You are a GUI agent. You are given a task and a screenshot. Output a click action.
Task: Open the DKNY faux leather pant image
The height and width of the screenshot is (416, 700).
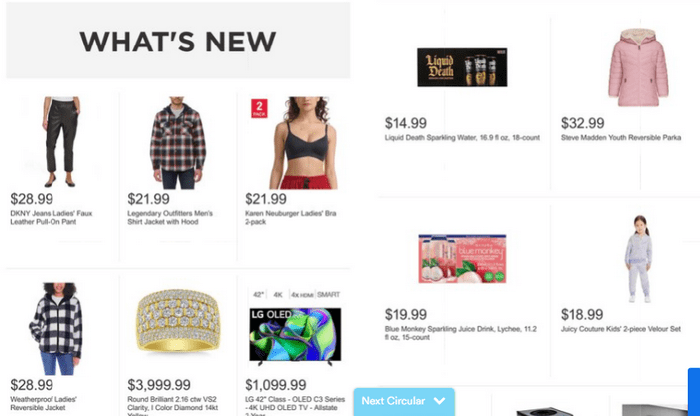[61, 142]
